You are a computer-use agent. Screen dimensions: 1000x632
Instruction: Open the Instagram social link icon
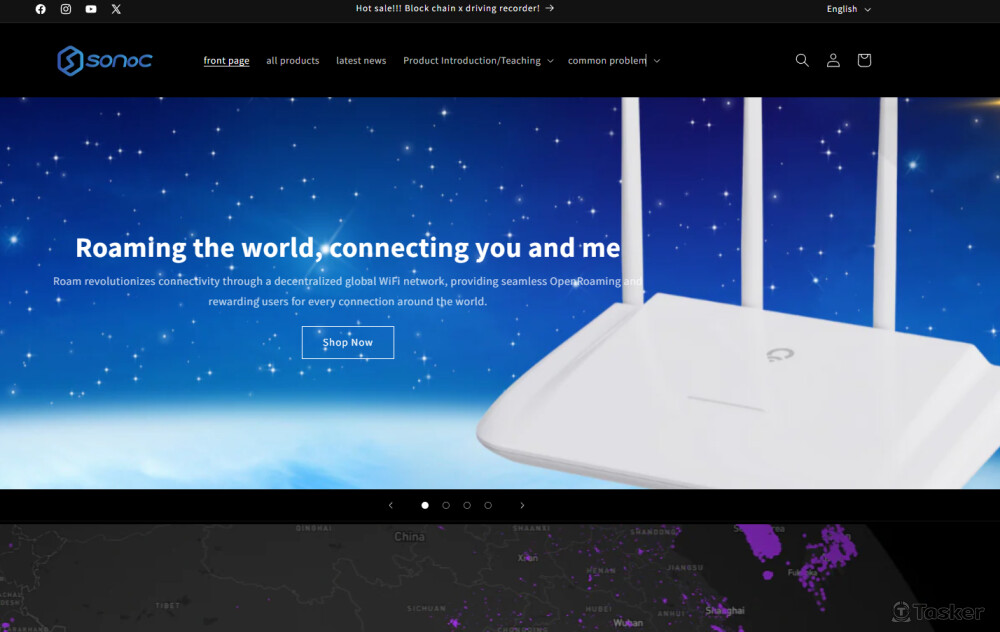(x=66, y=9)
